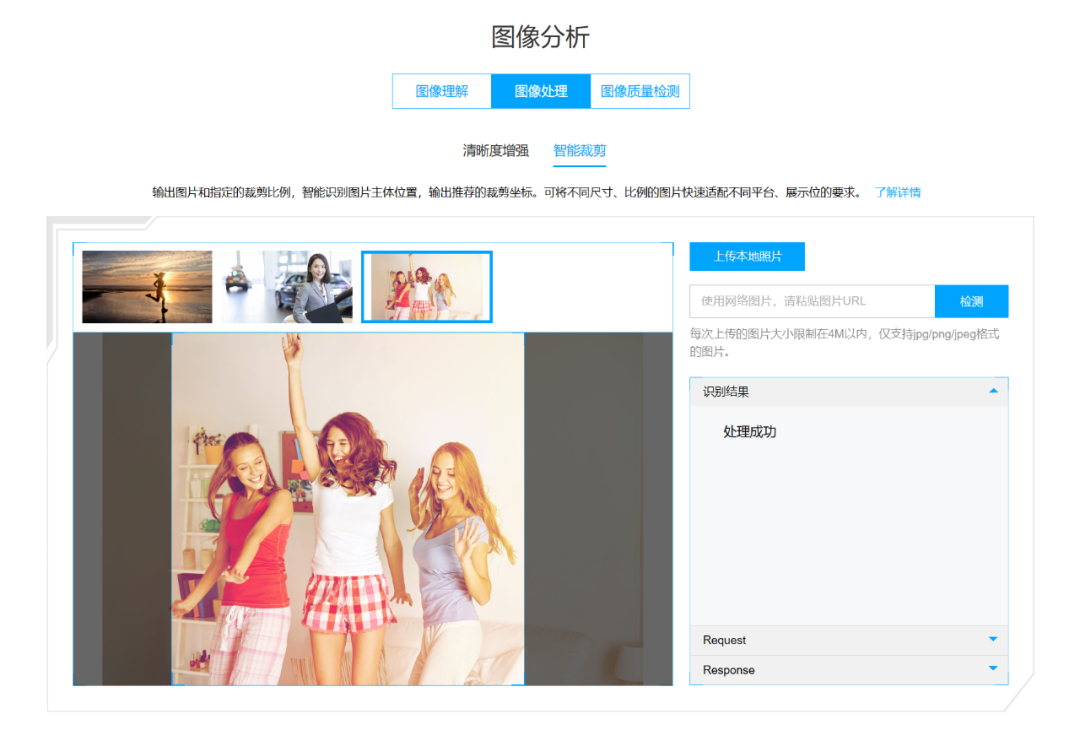Screen dimensions: 1080x730
Task: Click the Response label text
Action: pyautogui.click(x=729, y=670)
